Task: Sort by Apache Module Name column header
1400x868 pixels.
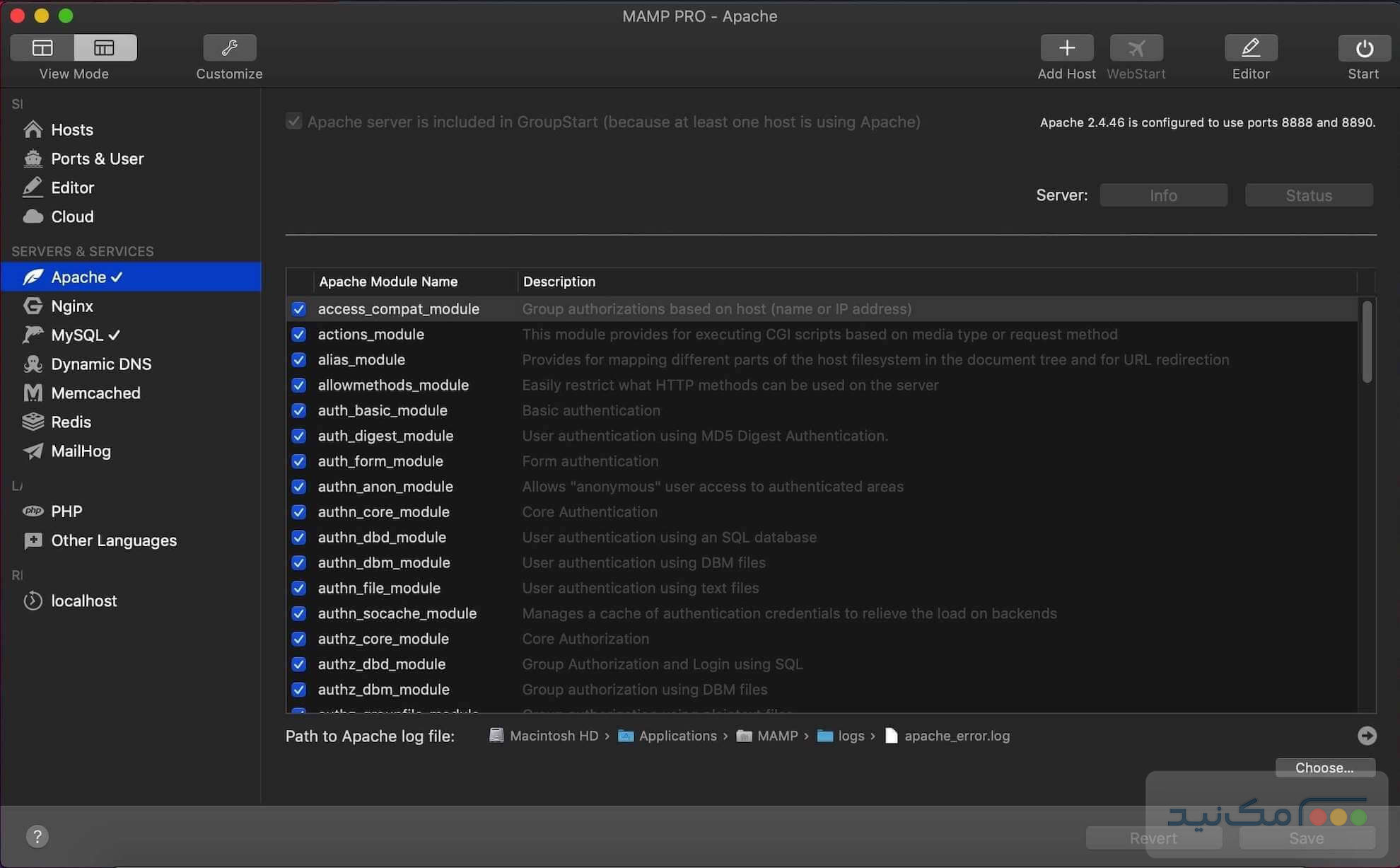Action: [x=389, y=282]
